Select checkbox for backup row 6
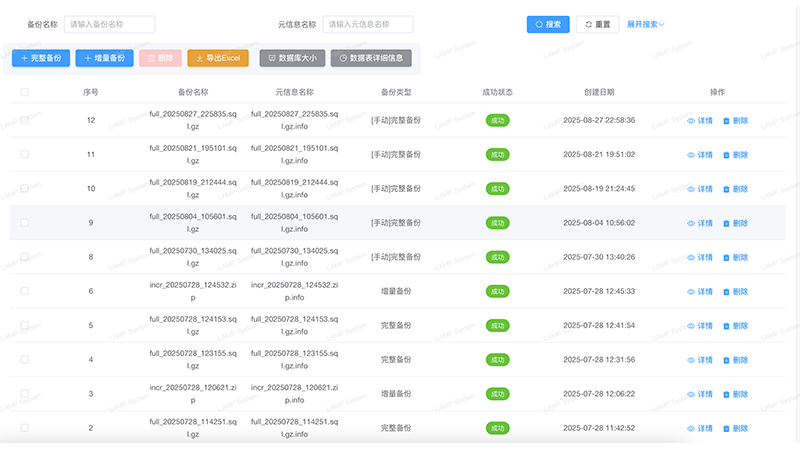Screen dimensions: 800x450 (24, 291)
